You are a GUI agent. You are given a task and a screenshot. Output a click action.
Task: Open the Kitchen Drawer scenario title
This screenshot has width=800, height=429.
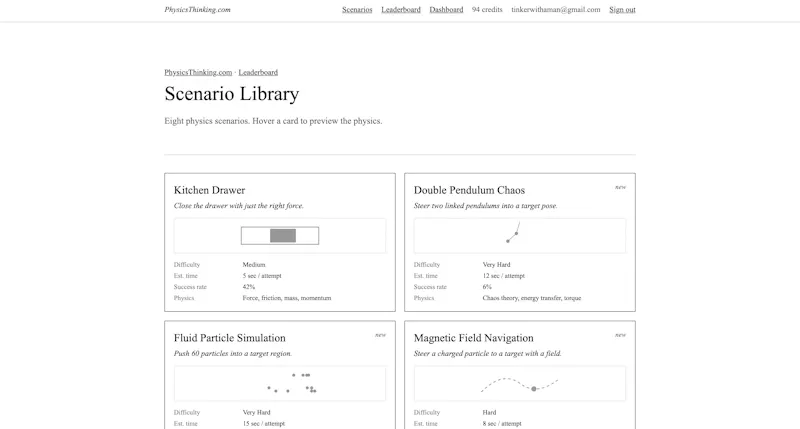pos(209,190)
